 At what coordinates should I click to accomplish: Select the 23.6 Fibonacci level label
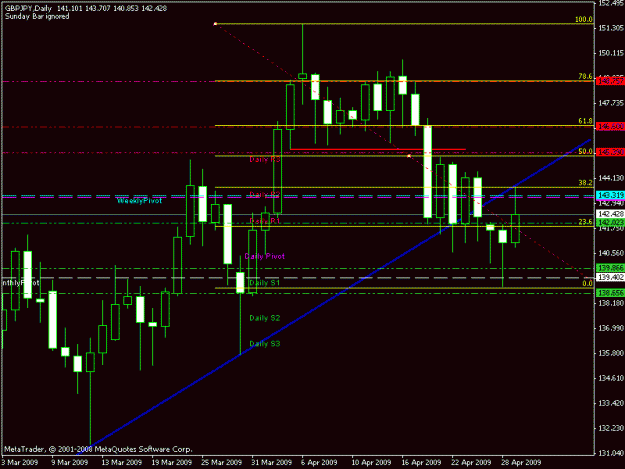(x=585, y=222)
